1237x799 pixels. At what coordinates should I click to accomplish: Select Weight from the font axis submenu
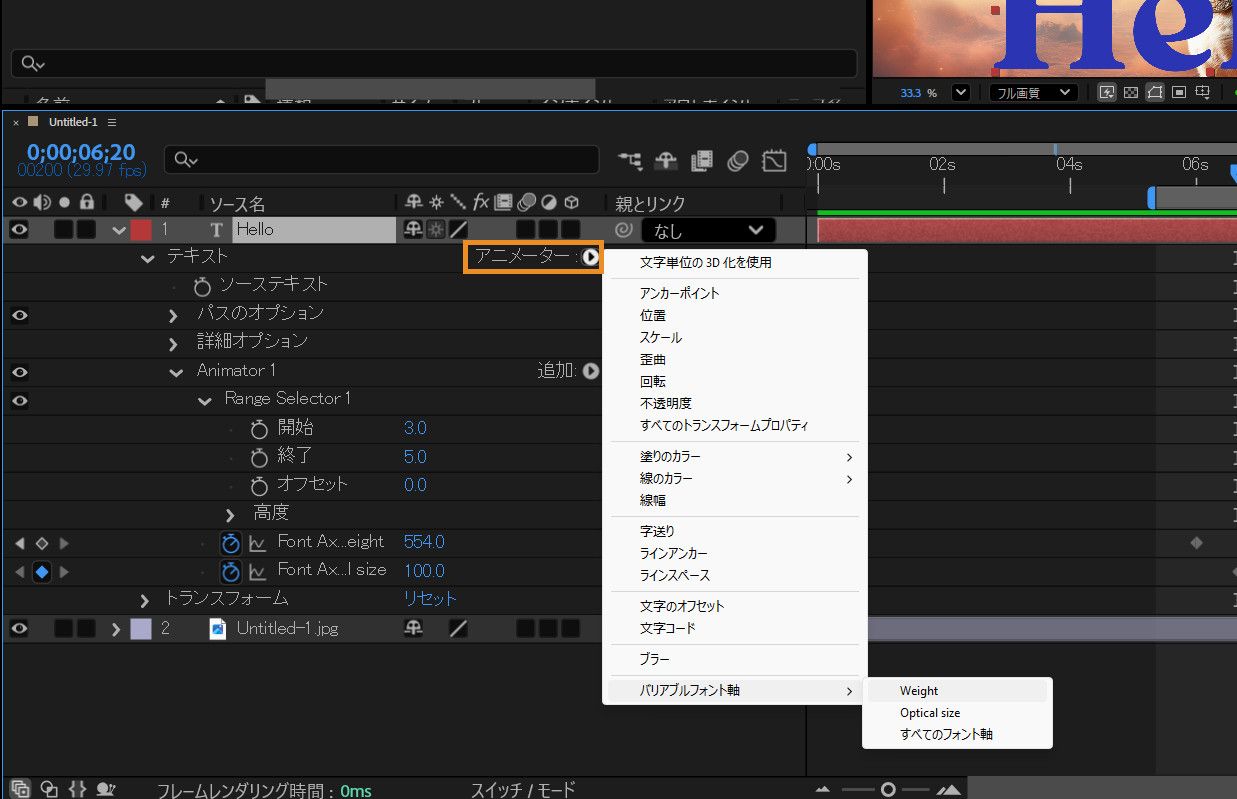point(919,690)
